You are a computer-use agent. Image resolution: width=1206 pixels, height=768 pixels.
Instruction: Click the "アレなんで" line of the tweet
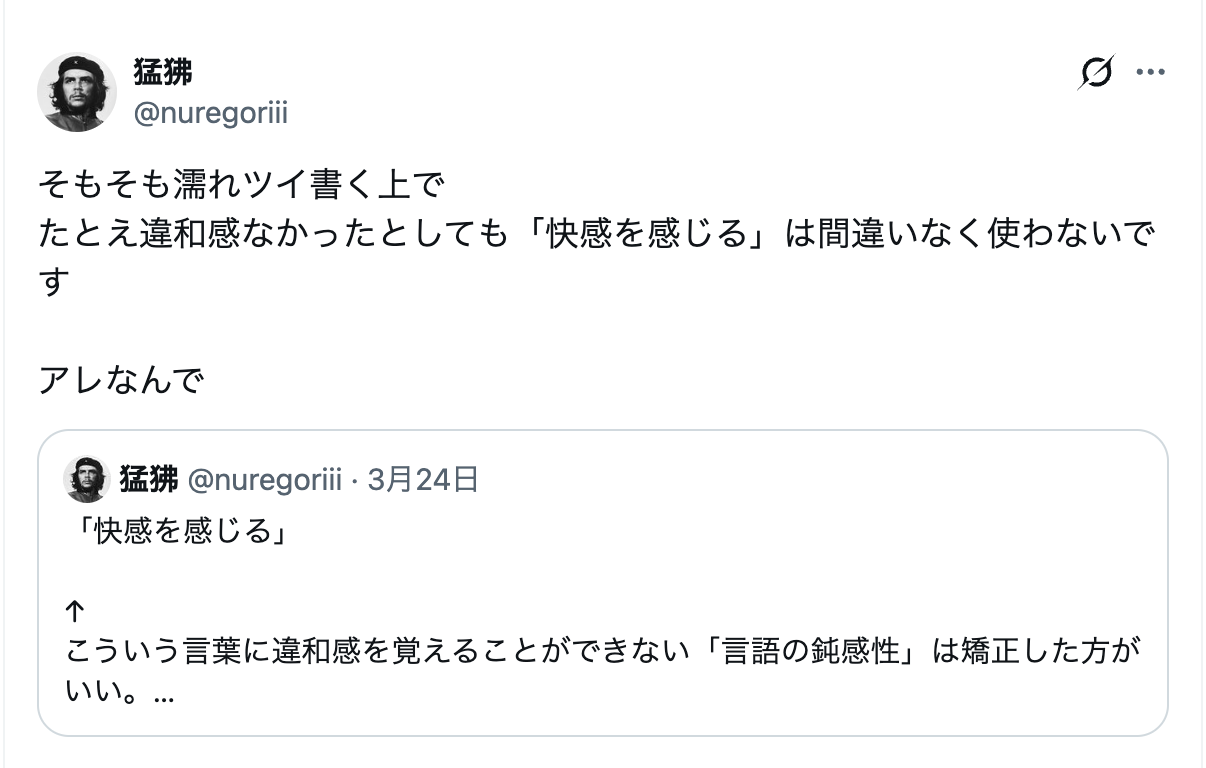[x=121, y=380]
